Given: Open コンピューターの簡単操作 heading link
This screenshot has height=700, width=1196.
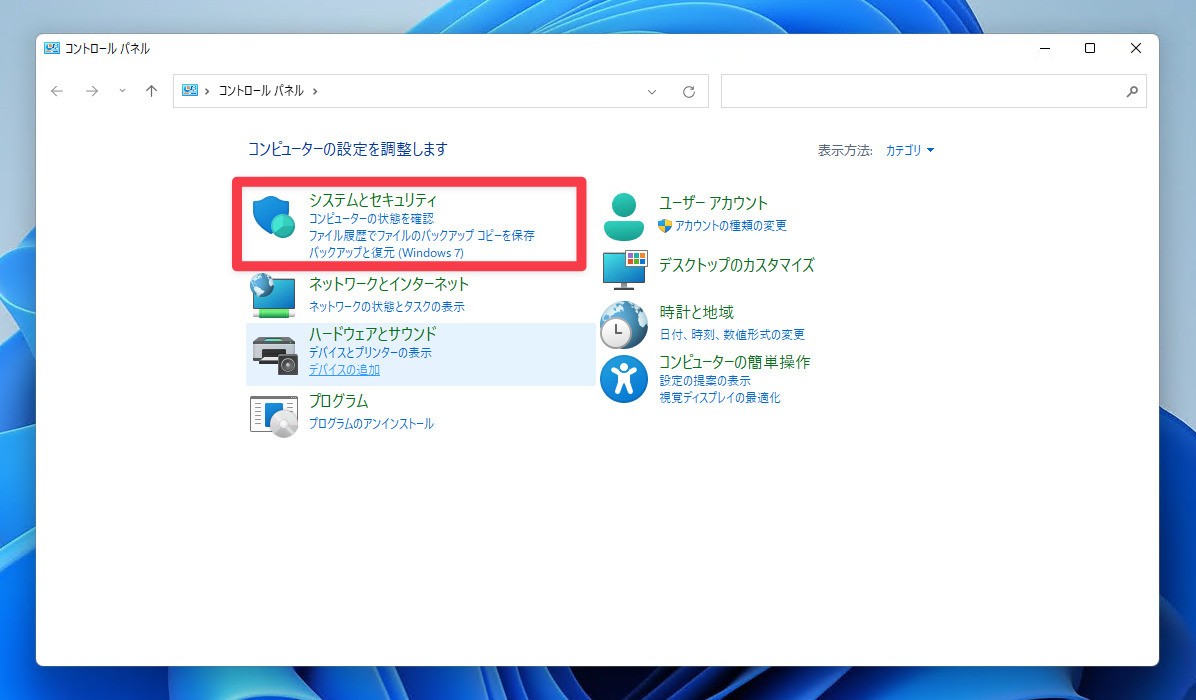Looking at the screenshot, I should coord(735,361).
